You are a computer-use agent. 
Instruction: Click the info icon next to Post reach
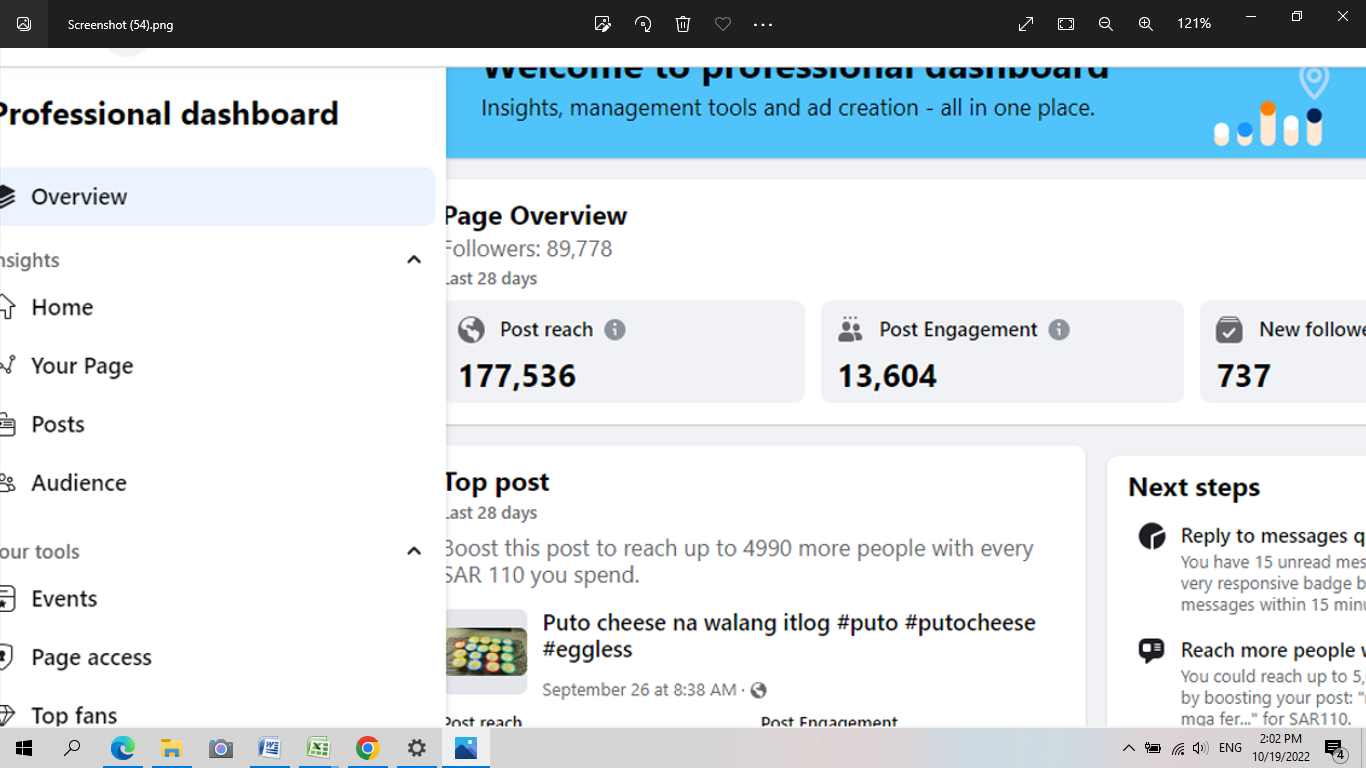(615, 329)
